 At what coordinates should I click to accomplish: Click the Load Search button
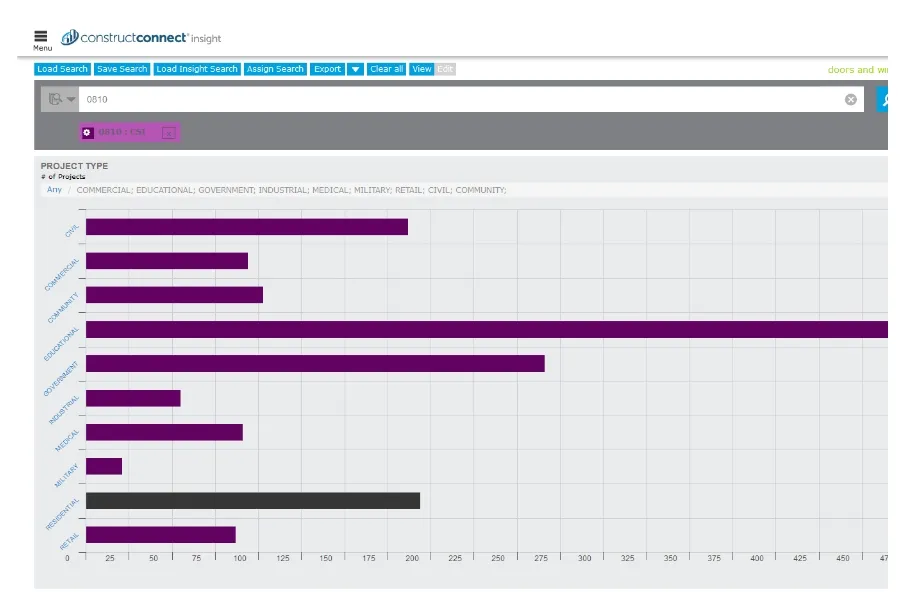[62, 69]
